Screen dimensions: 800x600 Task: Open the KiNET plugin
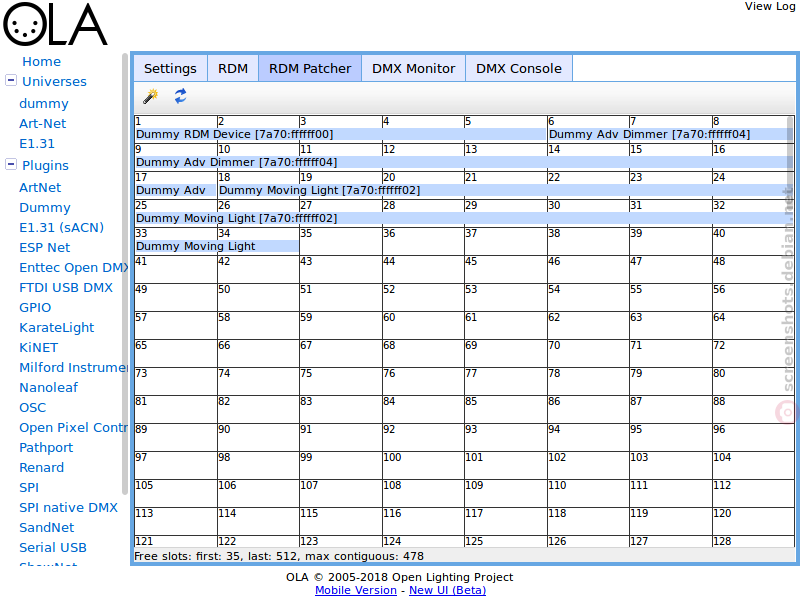(39, 347)
